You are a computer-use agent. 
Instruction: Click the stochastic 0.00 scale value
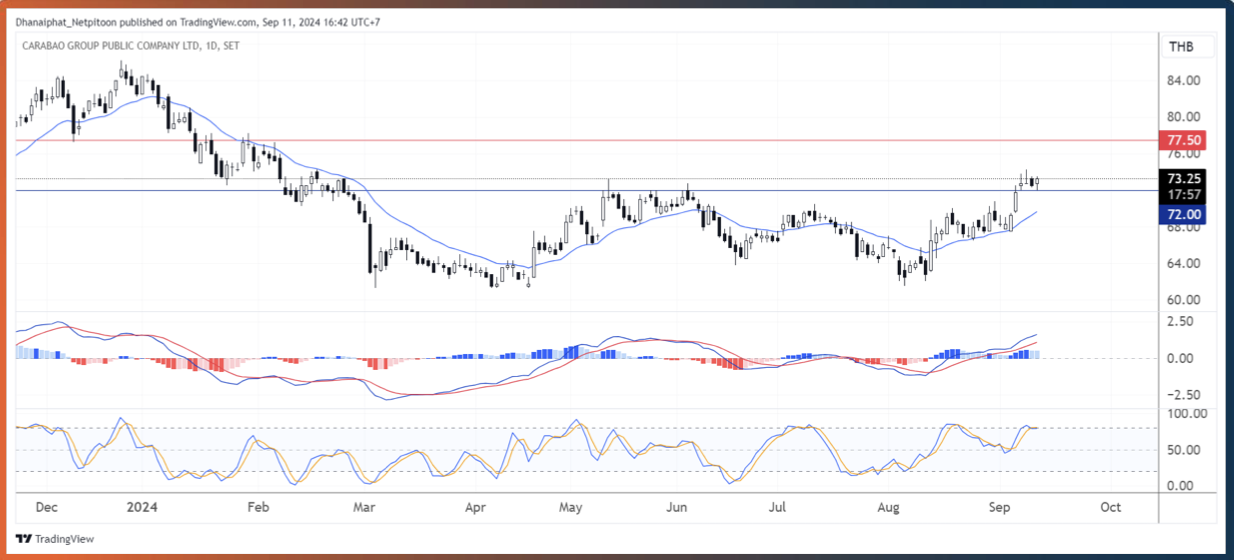[1183, 486]
